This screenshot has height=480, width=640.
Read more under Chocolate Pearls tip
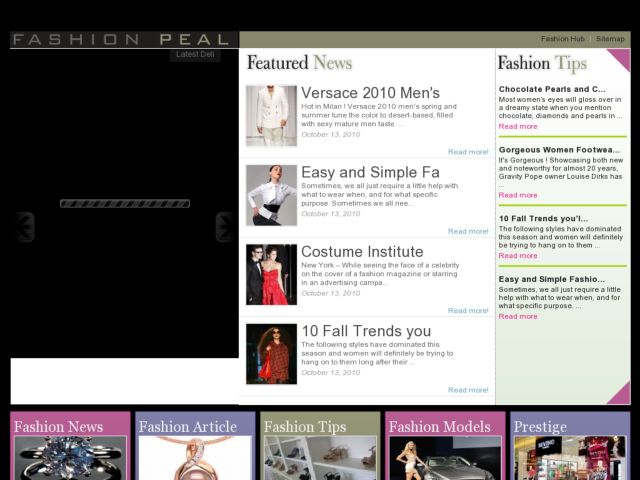click(518, 127)
